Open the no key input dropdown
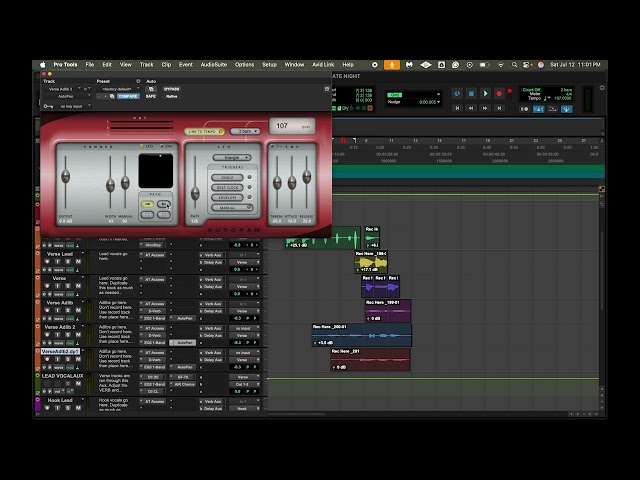 point(74,106)
